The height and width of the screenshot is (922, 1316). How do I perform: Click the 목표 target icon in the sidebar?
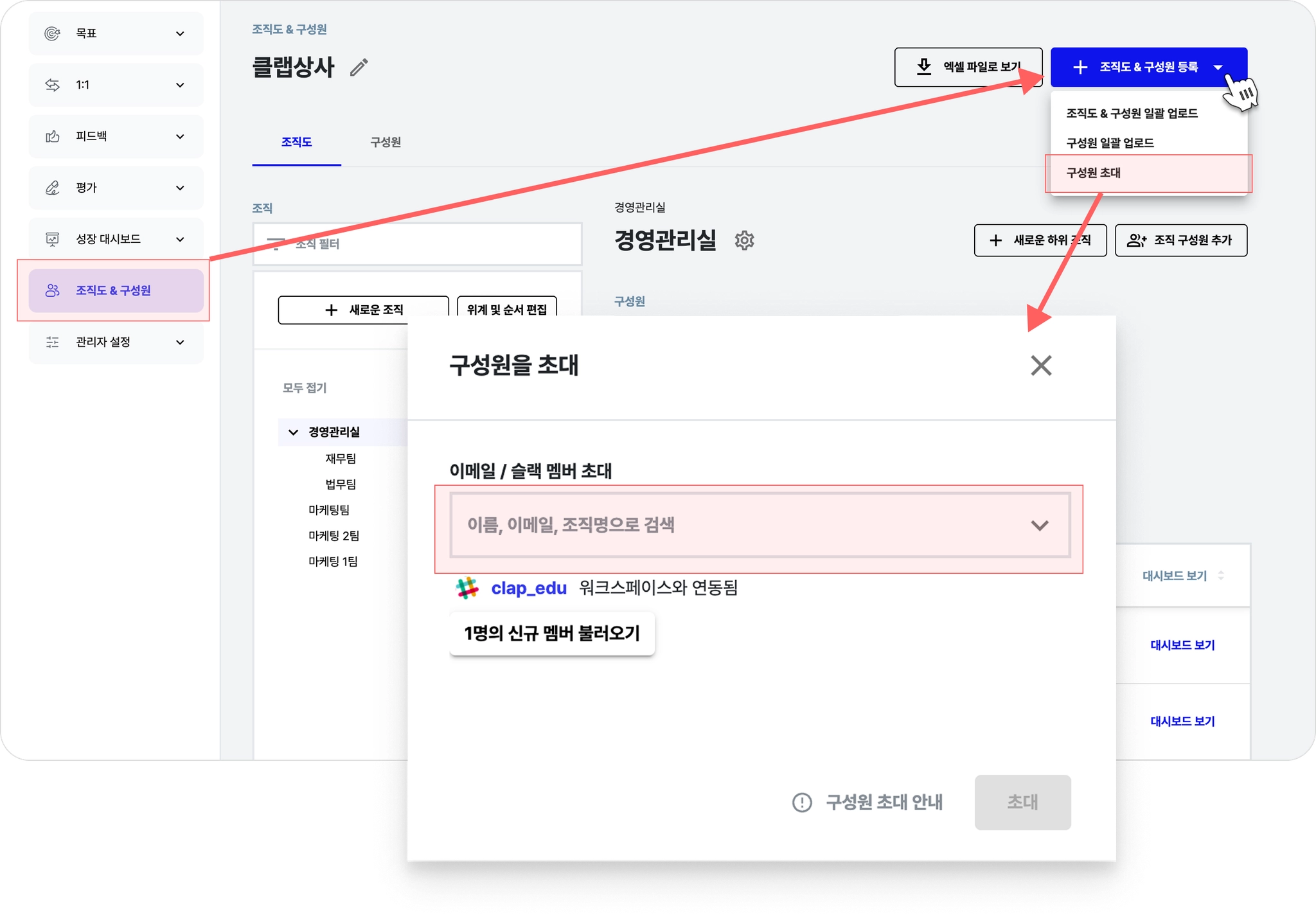[53, 33]
